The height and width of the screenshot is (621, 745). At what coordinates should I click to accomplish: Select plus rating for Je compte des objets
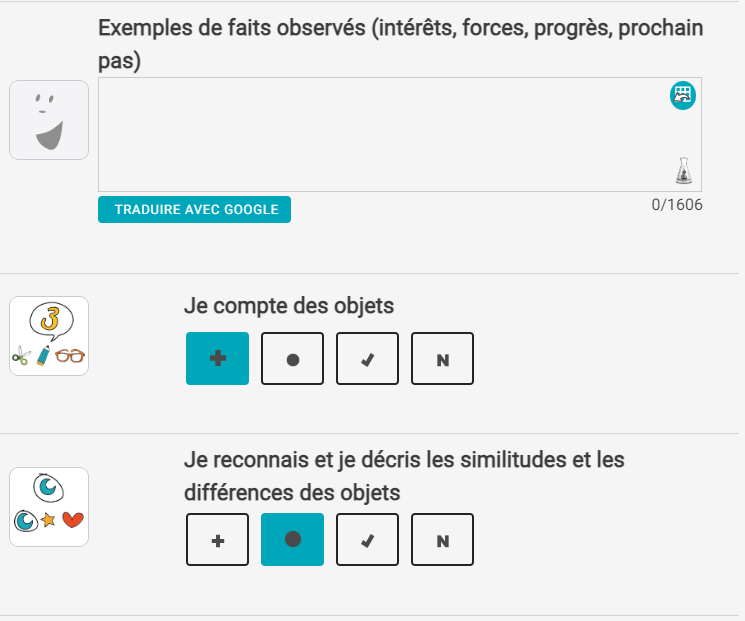(218, 358)
